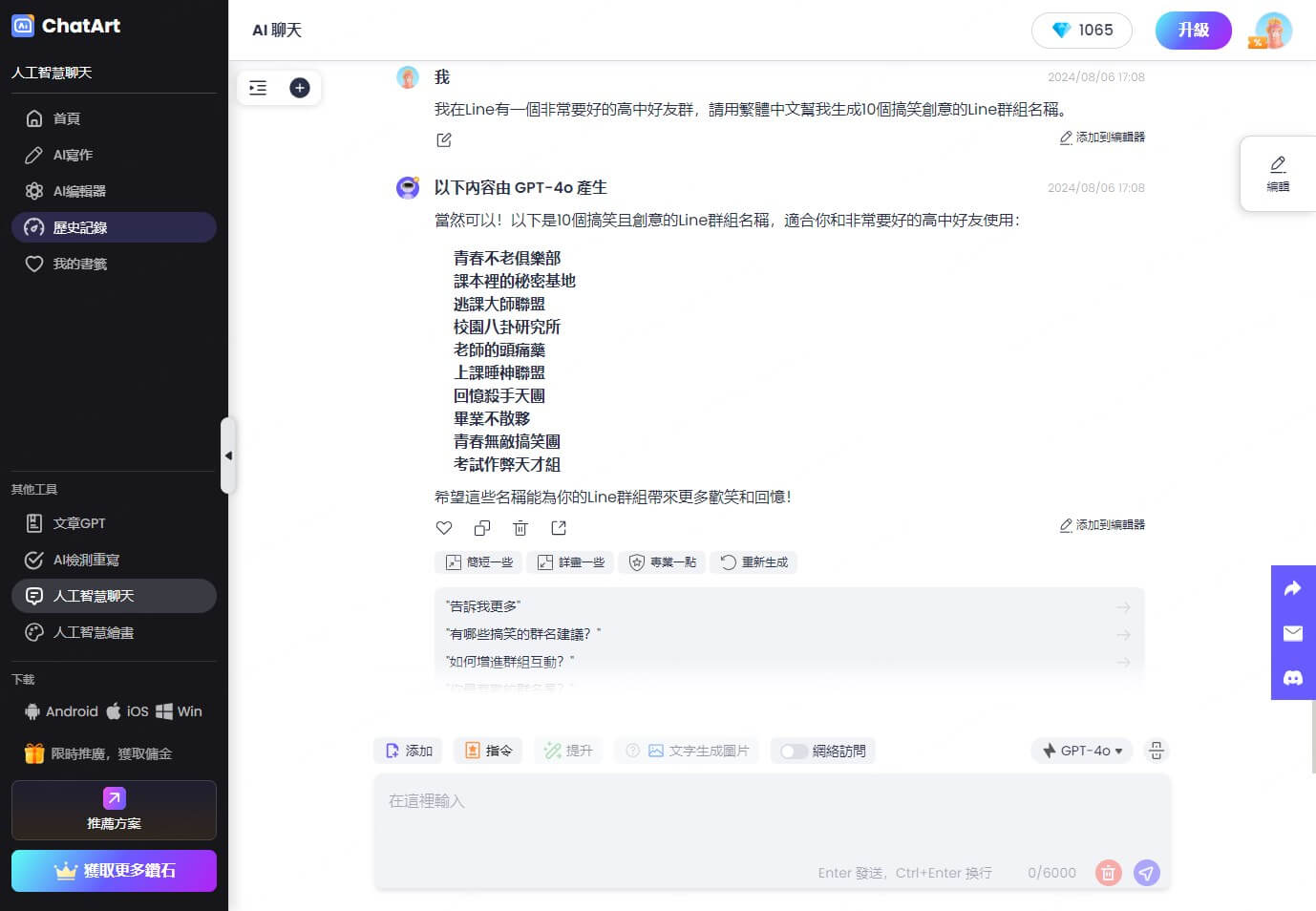Like the GPT-4o response heart icon
This screenshot has height=911, width=1316.
click(444, 528)
